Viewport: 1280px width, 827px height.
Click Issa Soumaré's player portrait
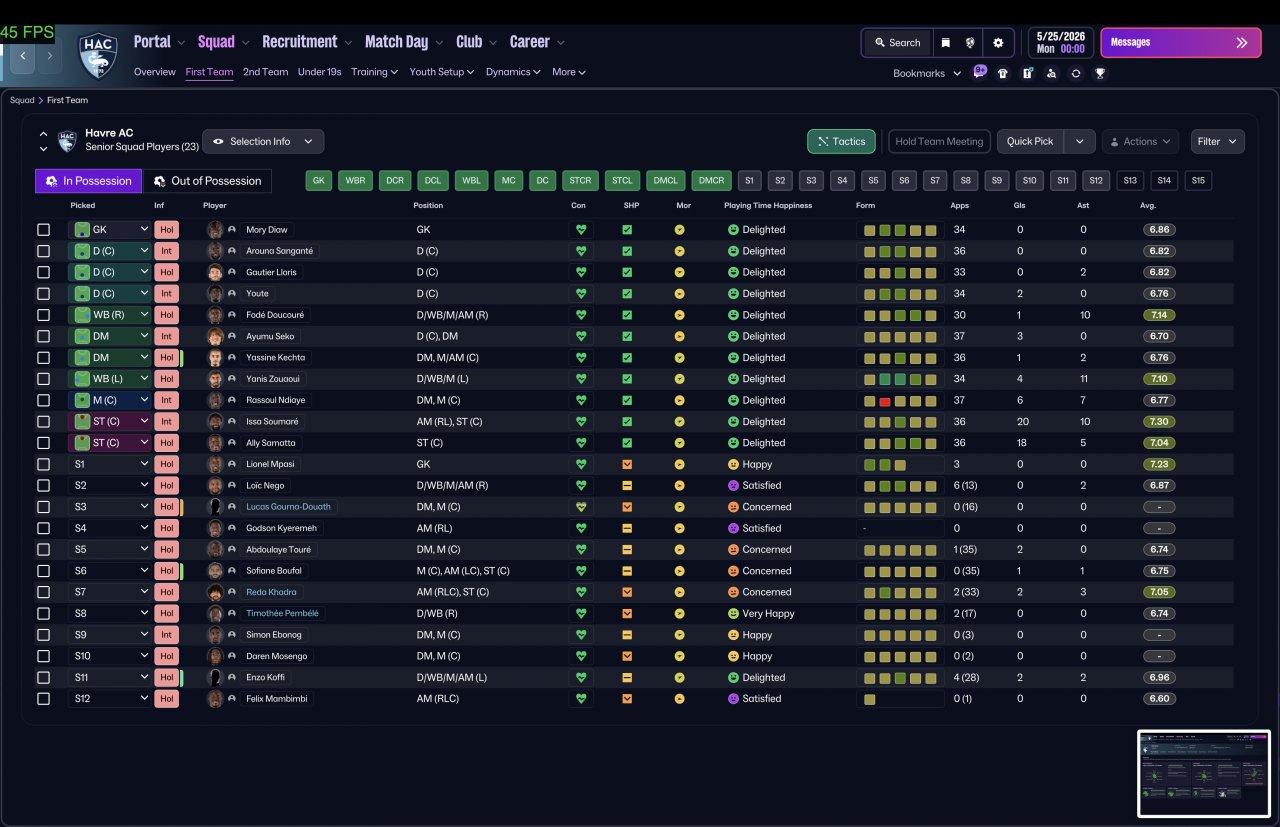click(x=215, y=422)
